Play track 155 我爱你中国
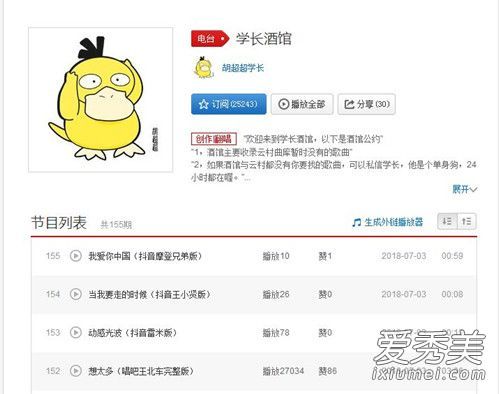500x394 pixels. [x=76, y=256]
